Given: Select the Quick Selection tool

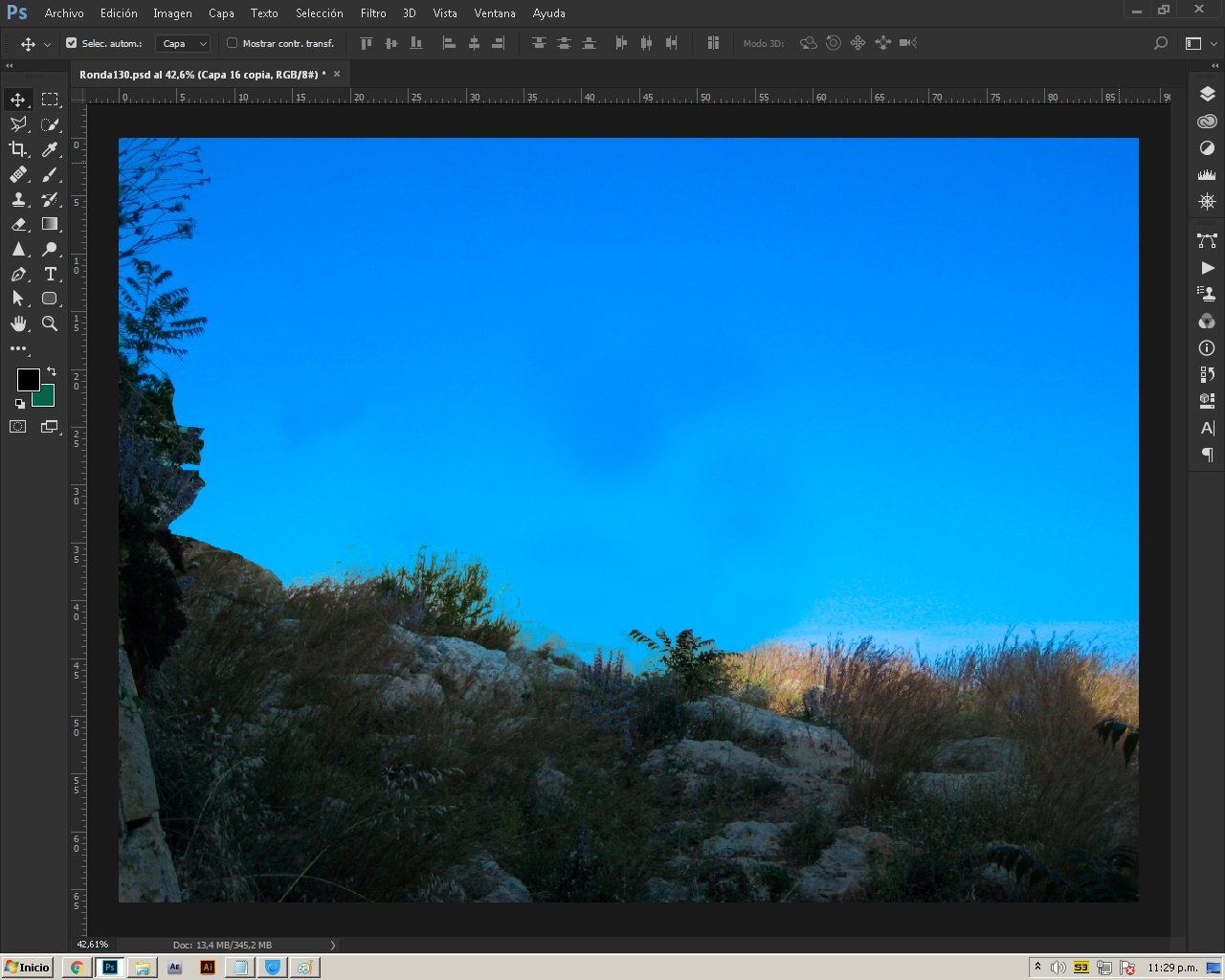Looking at the screenshot, I should click(50, 124).
